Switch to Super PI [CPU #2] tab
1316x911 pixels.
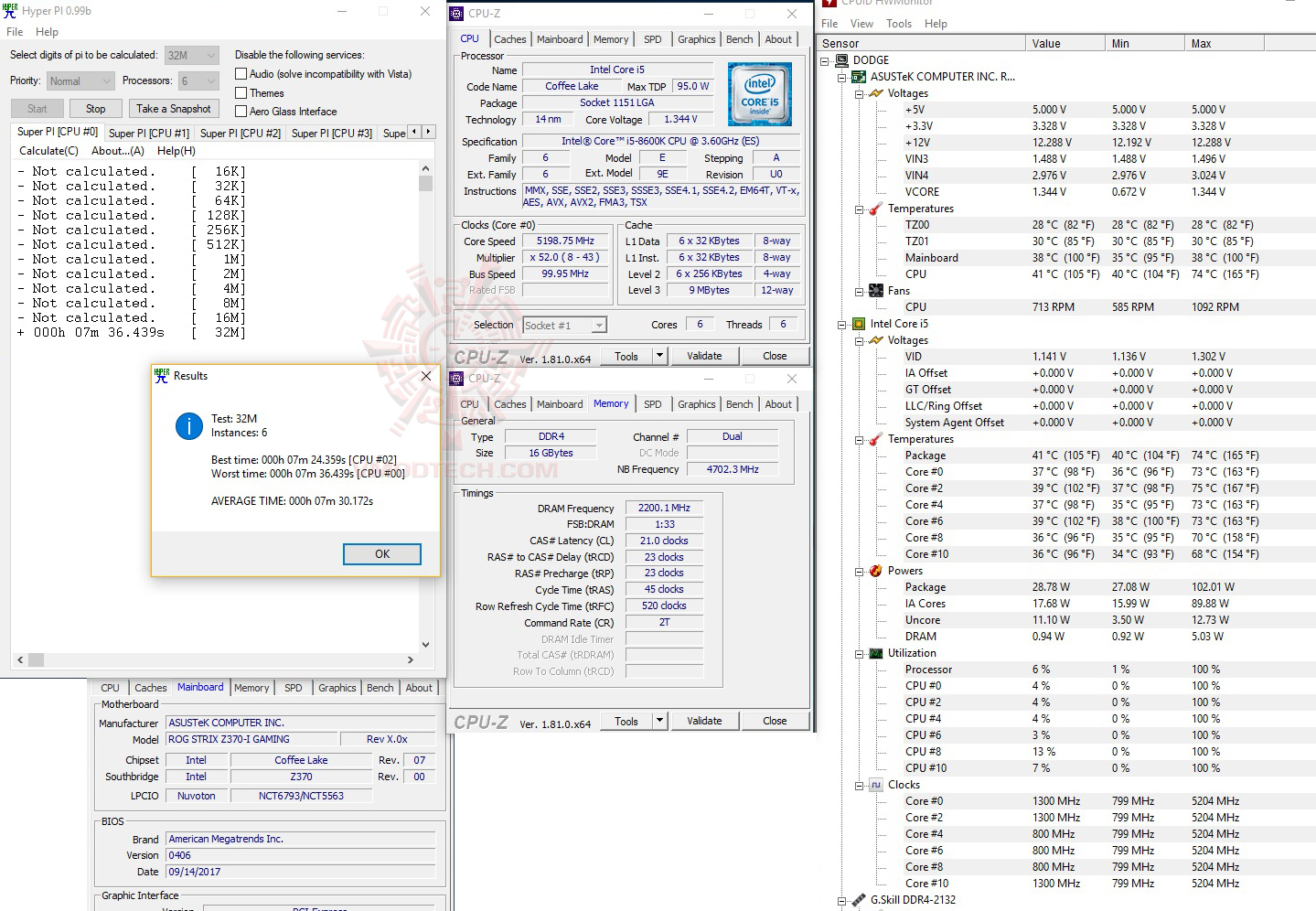tap(241, 134)
